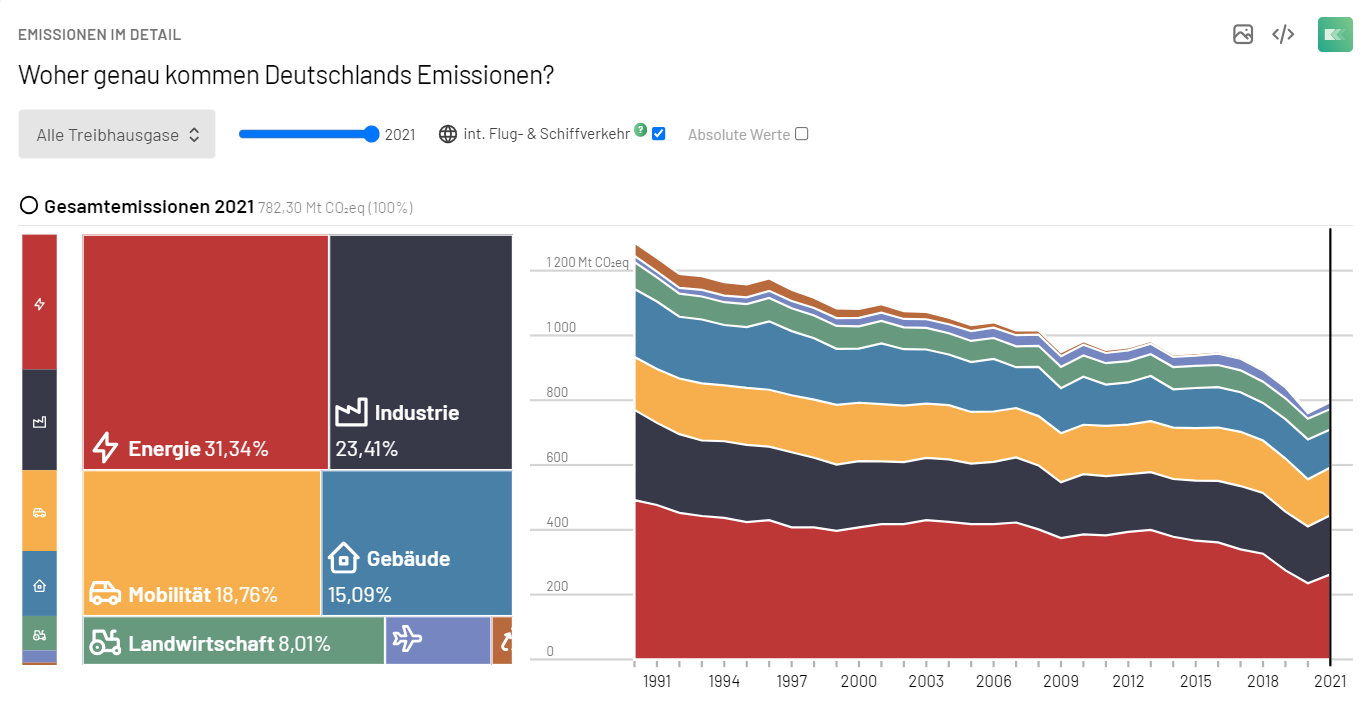This screenshot has height=703, width=1367.
Task: Click the download-as-image icon
Action: [x=1243, y=35]
